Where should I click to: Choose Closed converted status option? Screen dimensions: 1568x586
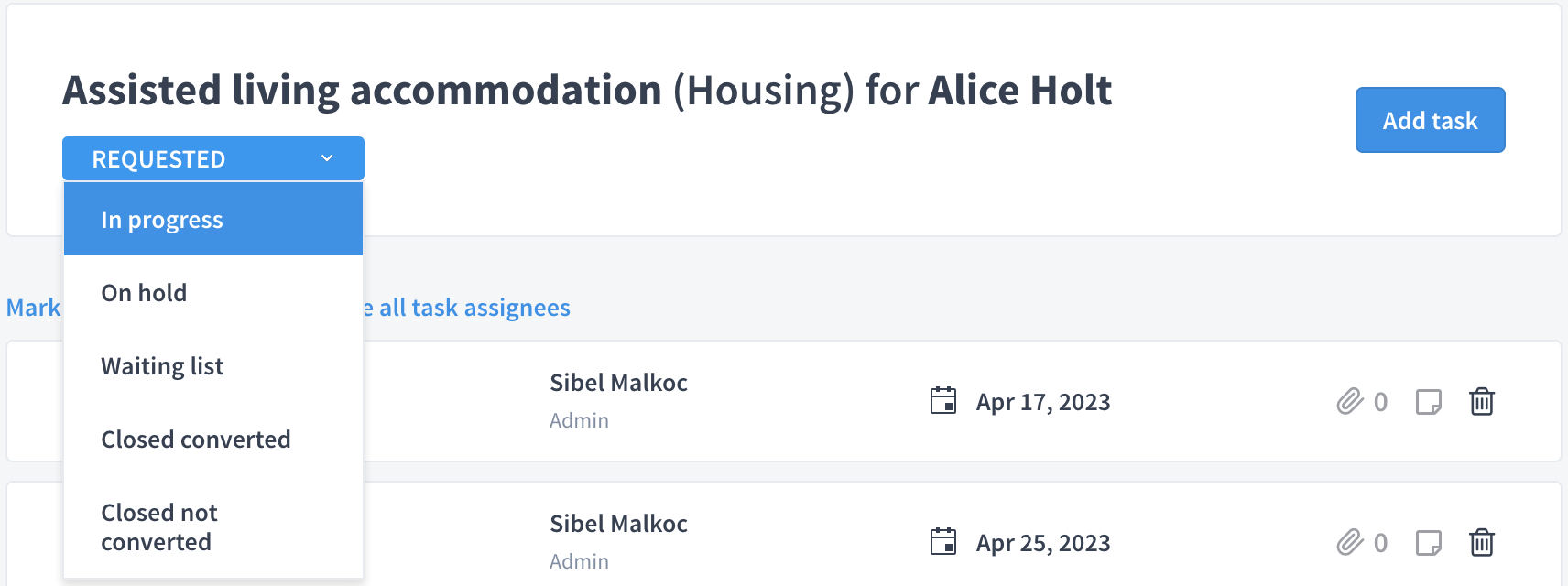tap(213, 439)
